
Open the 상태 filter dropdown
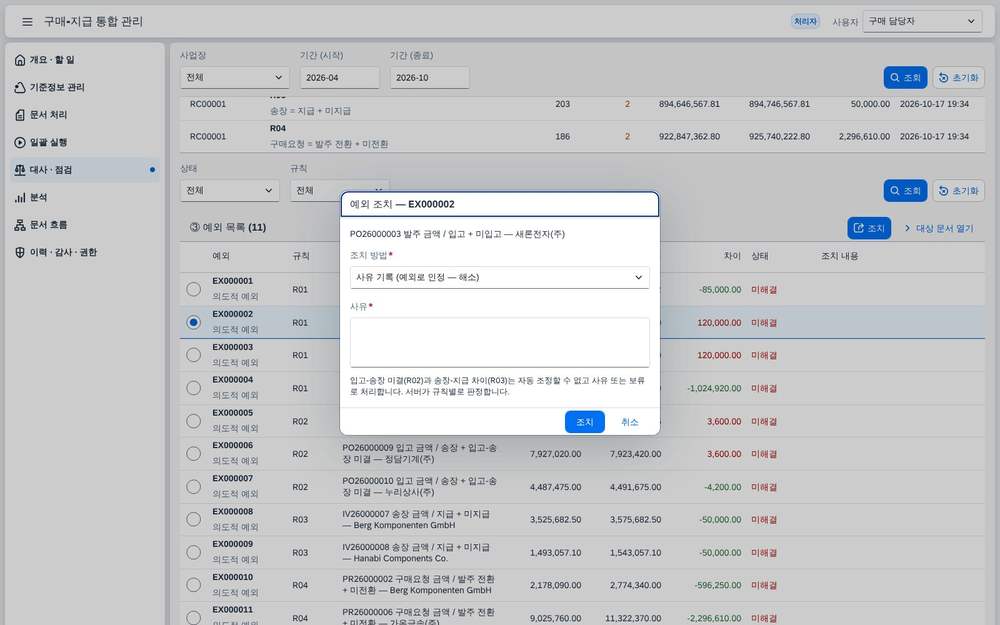point(229,191)
